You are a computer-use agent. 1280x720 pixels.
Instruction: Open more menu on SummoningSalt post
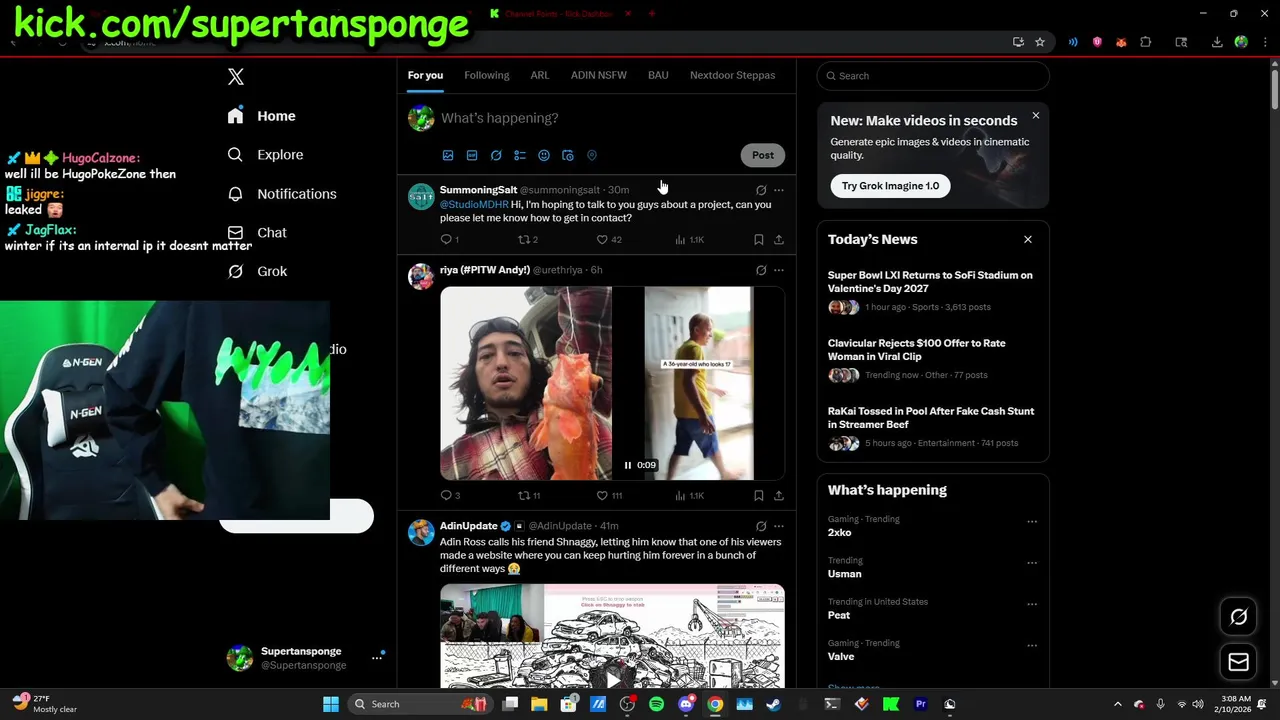pos(779,190)
